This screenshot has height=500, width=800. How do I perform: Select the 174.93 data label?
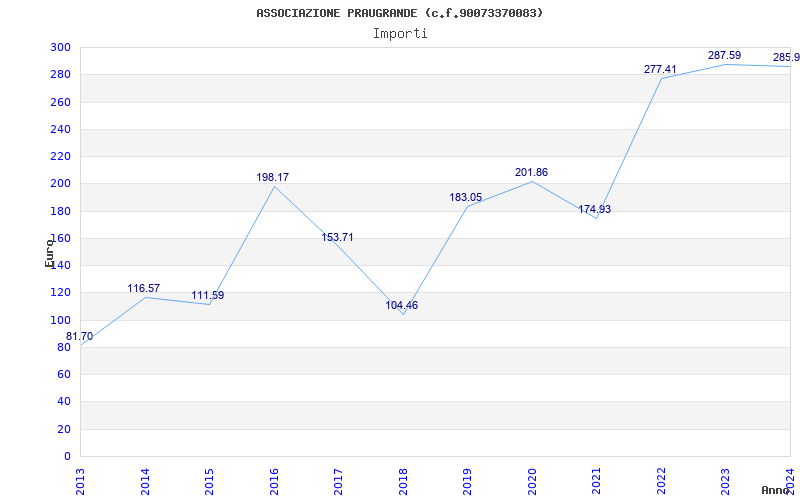point(594,210)
